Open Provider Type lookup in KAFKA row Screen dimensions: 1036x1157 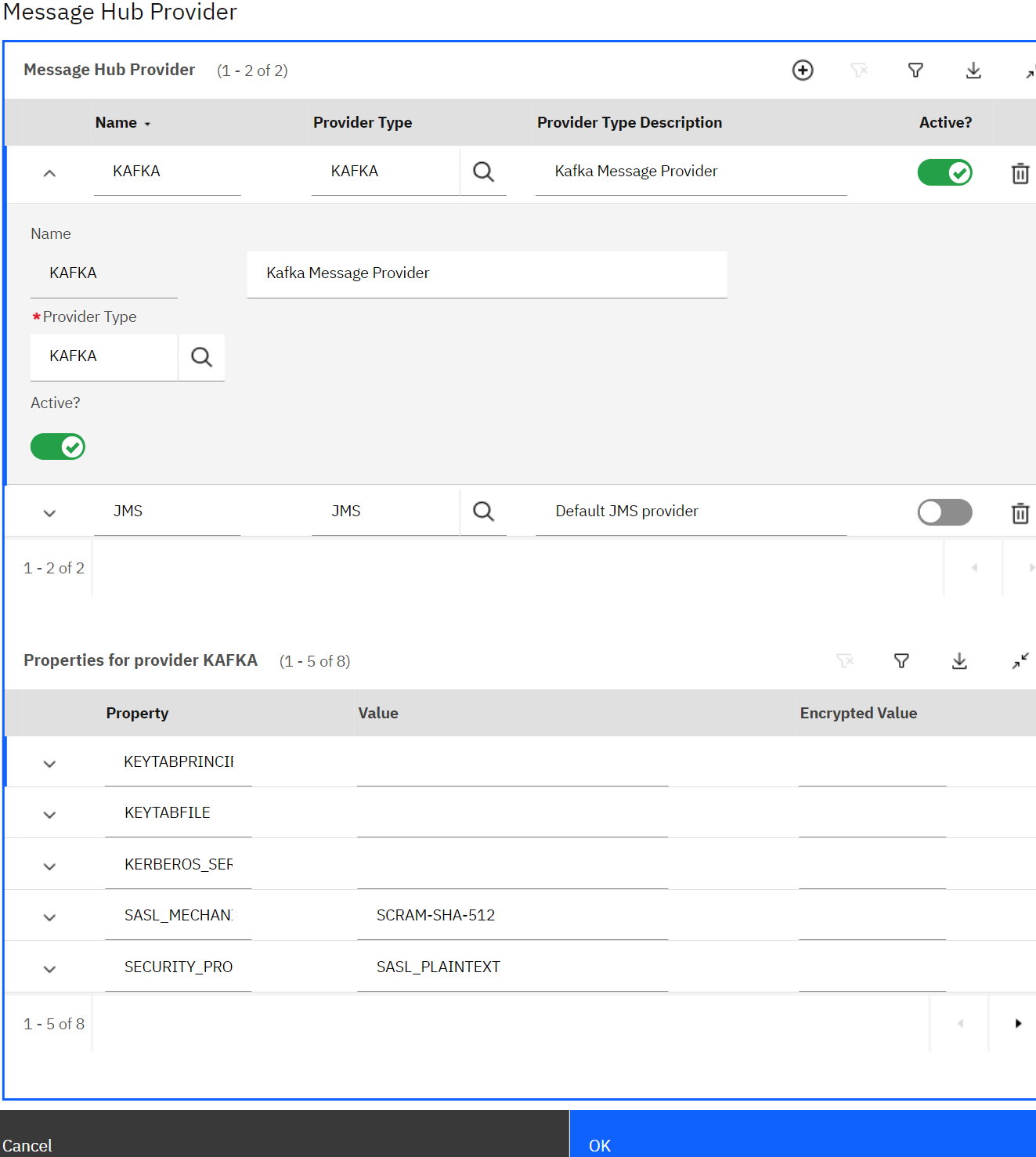click(x=483, y=172)
